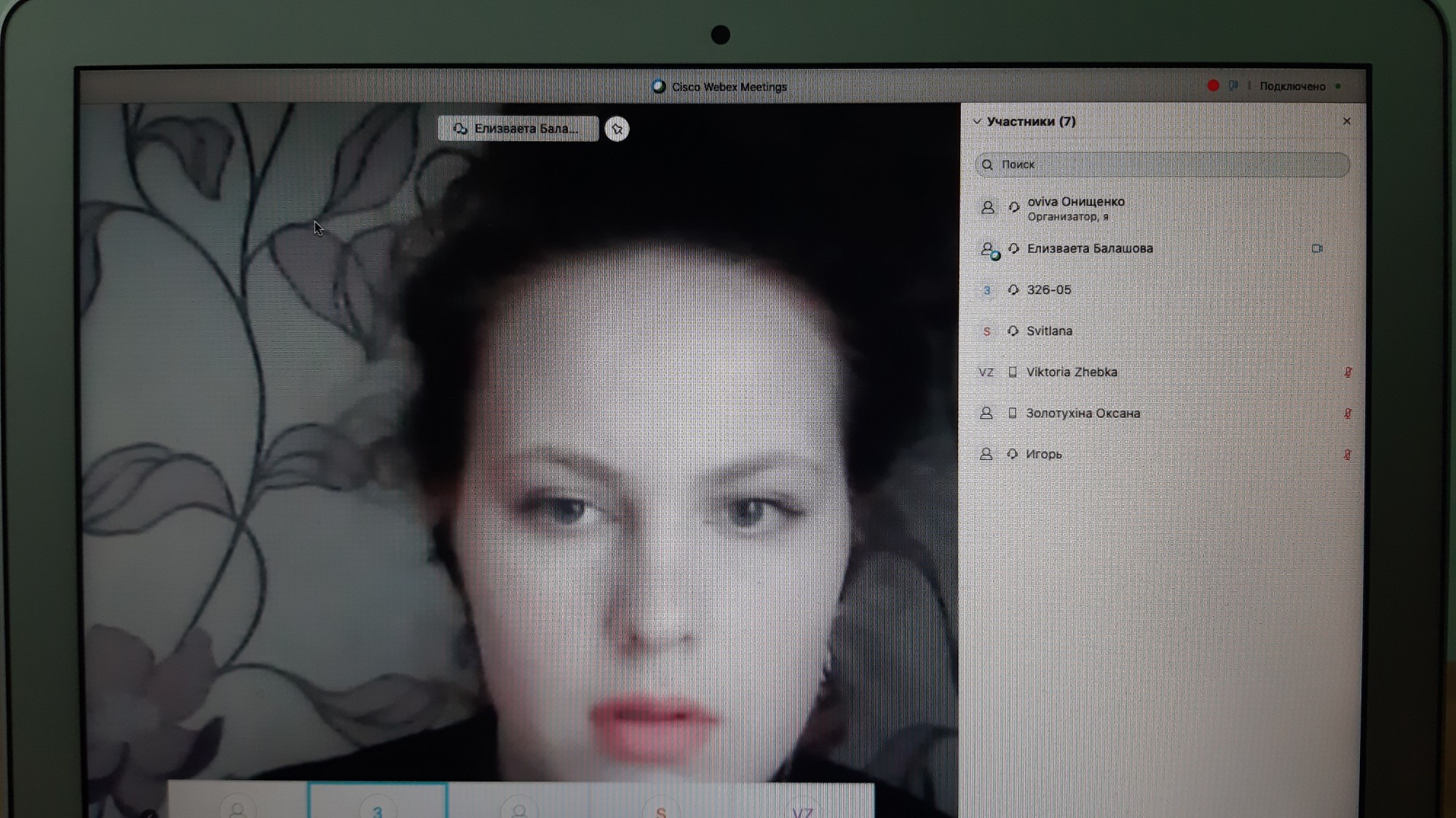Click the Елизваета Бала... video name label
Screen dimensions: 1456x818
tap(518, 129)
